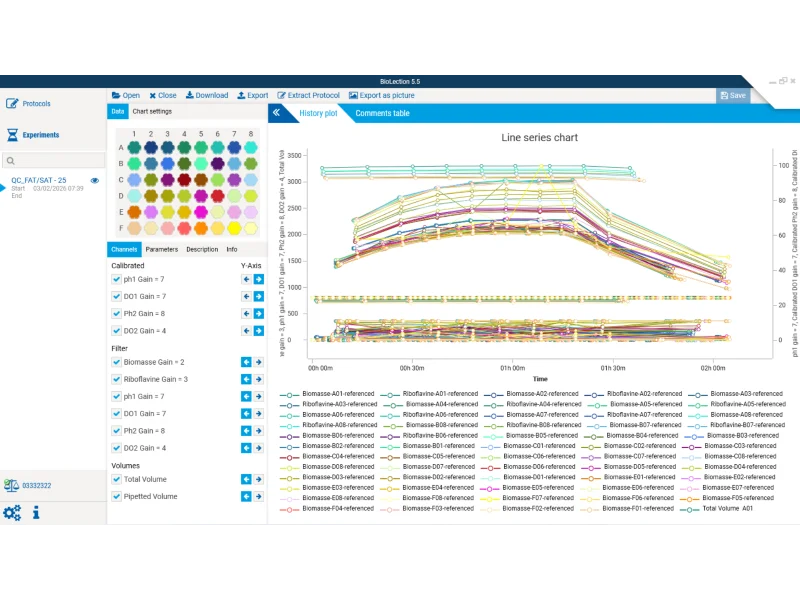Click the right Y-axis arrow for Riboflavine Gain

point(259,379)
